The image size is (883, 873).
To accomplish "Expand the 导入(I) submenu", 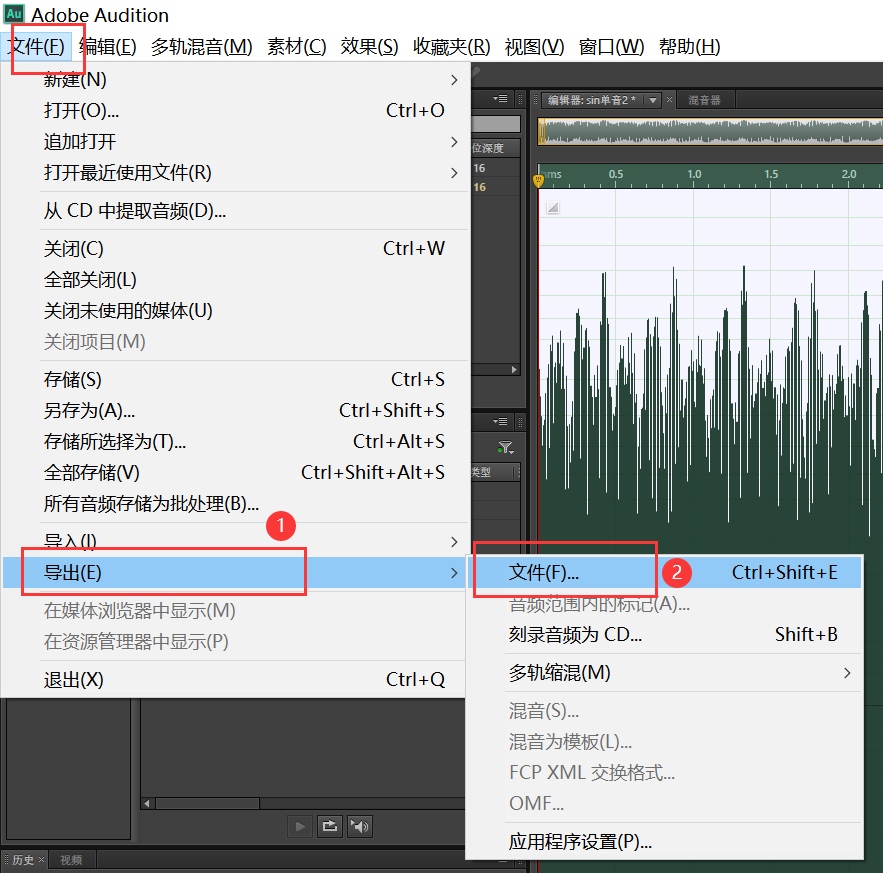I will click(x=235, y=542).
